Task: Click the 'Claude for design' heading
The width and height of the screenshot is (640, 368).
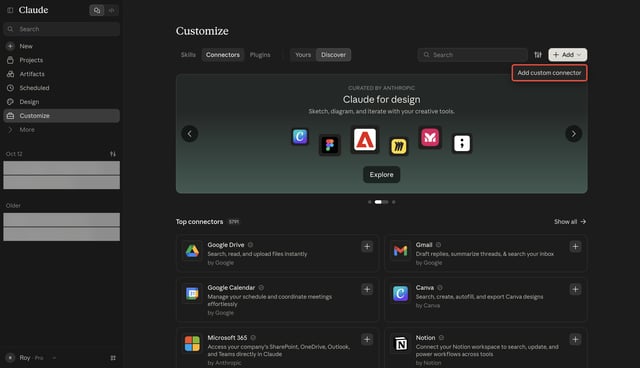Action: [x=381, y=100]
